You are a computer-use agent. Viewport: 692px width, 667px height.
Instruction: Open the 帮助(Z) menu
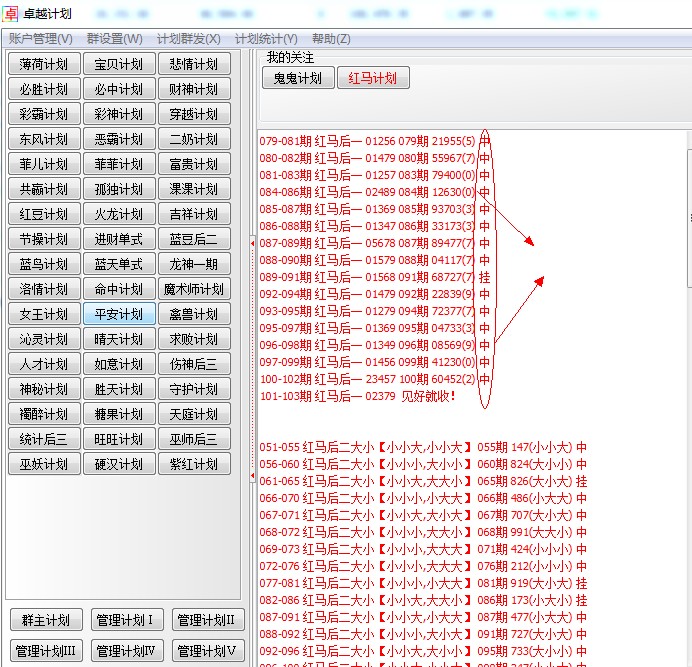pos(331,39)
